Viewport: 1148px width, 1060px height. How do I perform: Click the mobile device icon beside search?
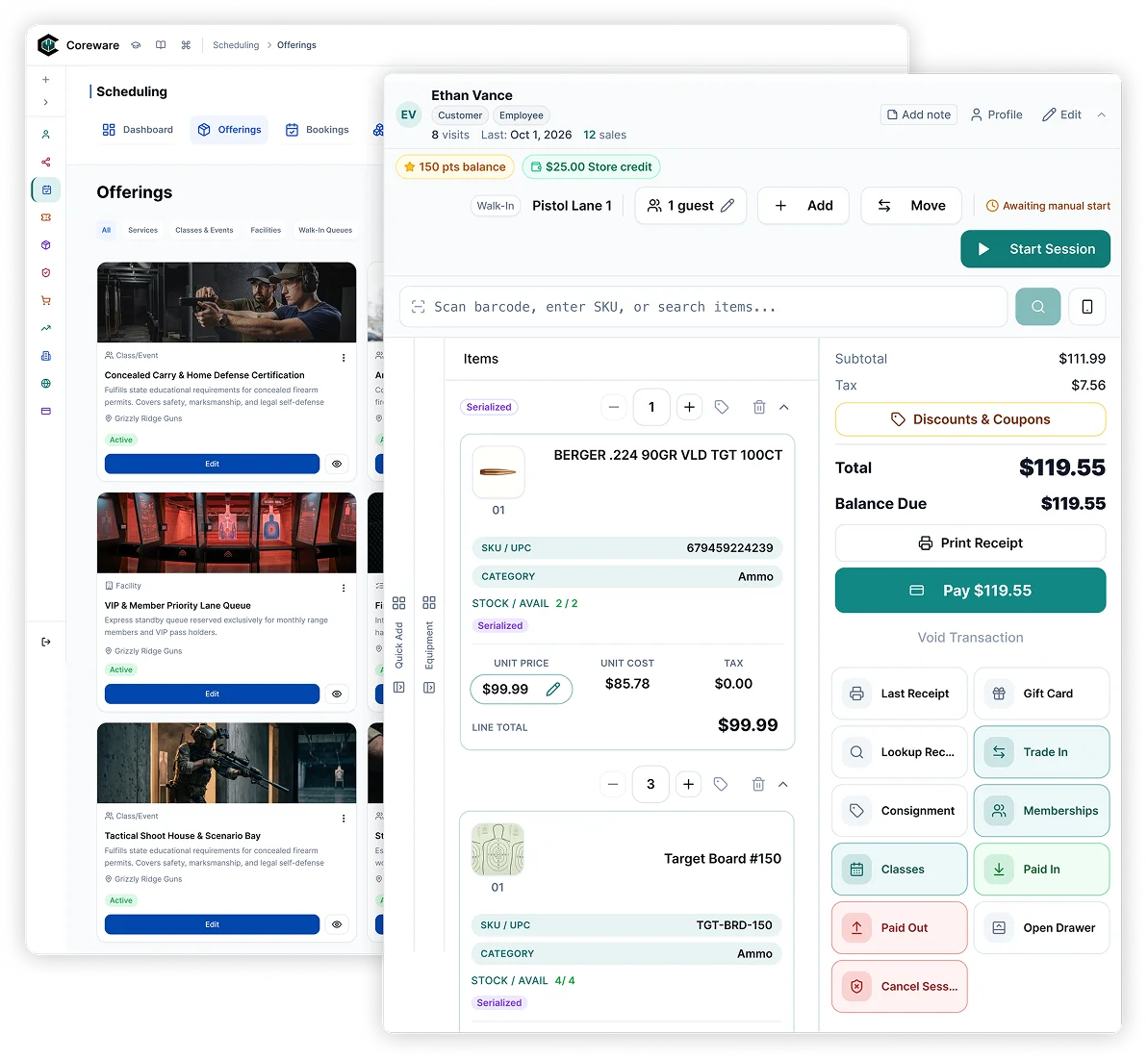tap(1087, 307)
